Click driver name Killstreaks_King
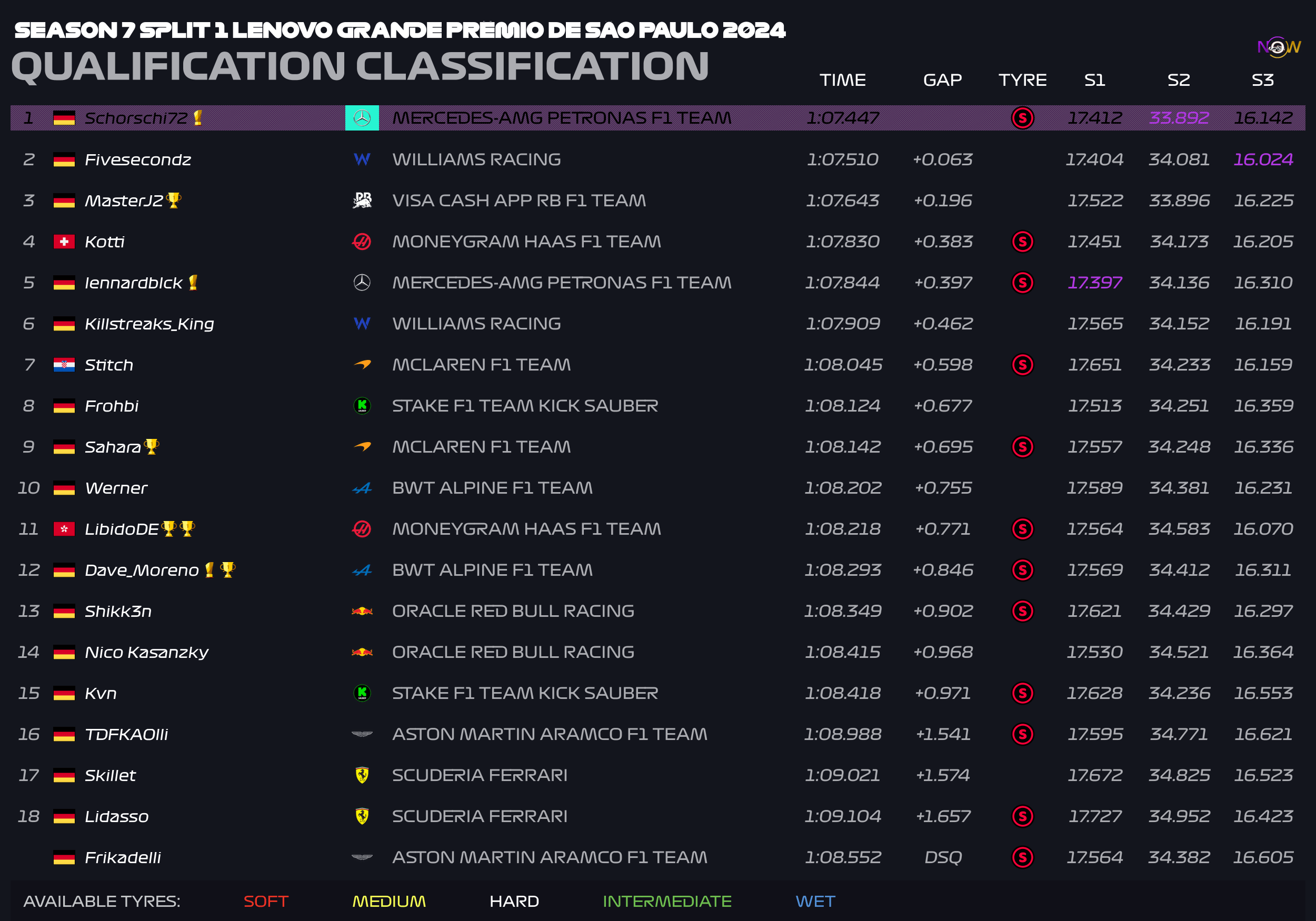Viewport: 1316px width, 921px height. [149, 324]
